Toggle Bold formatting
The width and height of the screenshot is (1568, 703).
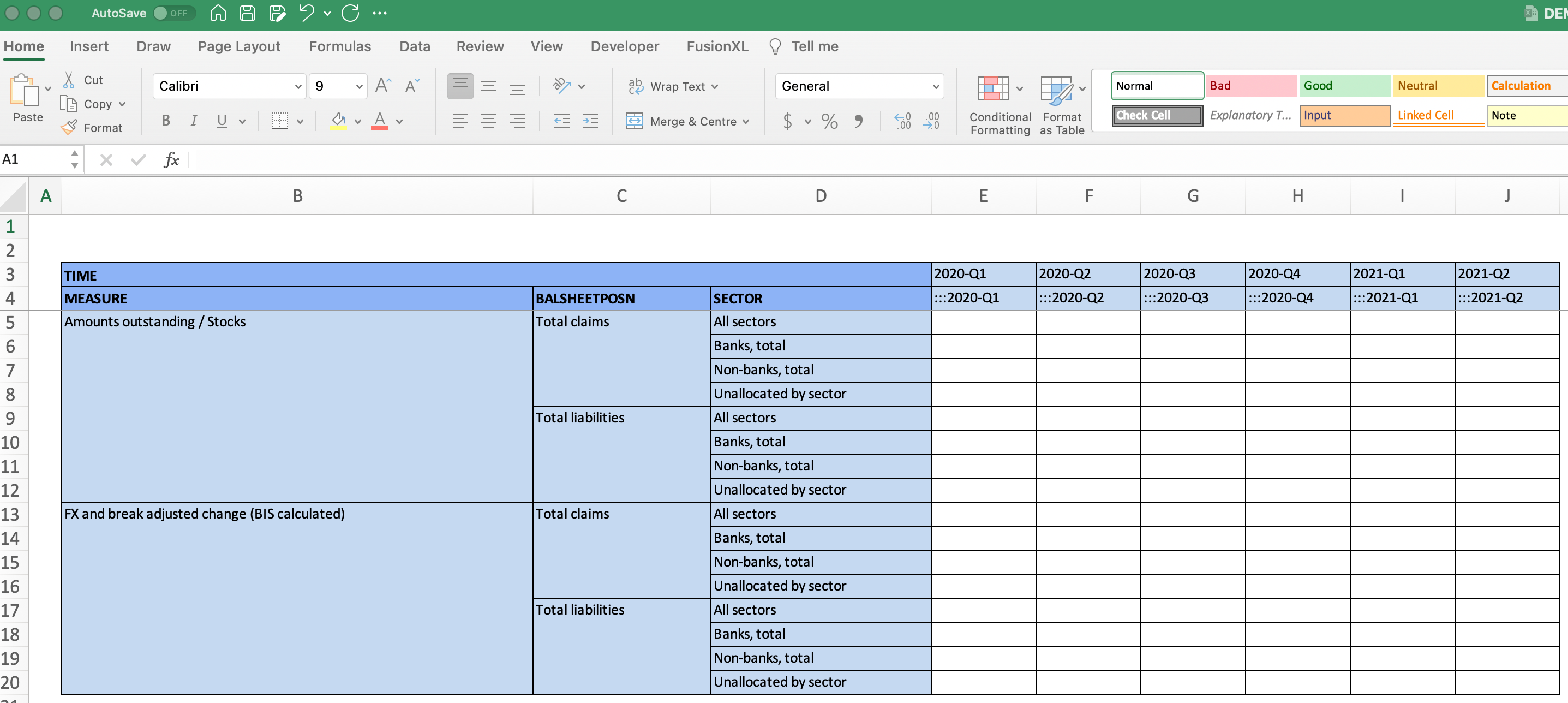(165, 121)
